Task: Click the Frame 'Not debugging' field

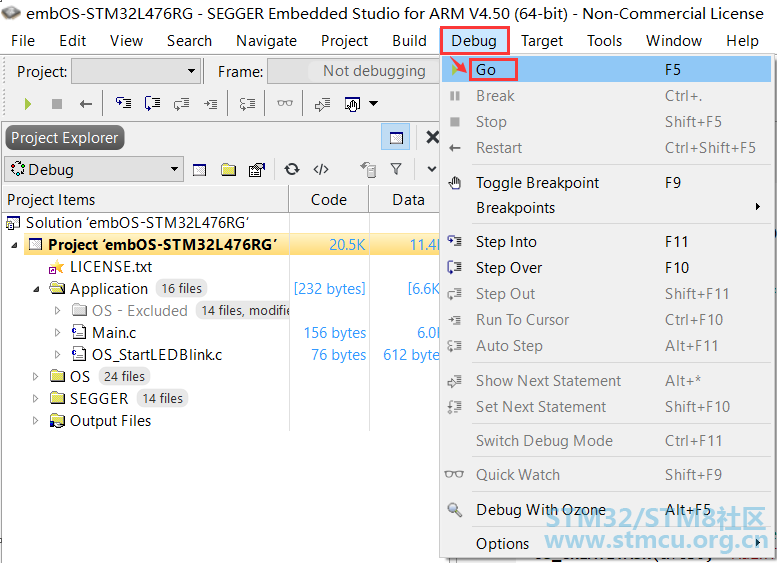Action: point(353,71)
